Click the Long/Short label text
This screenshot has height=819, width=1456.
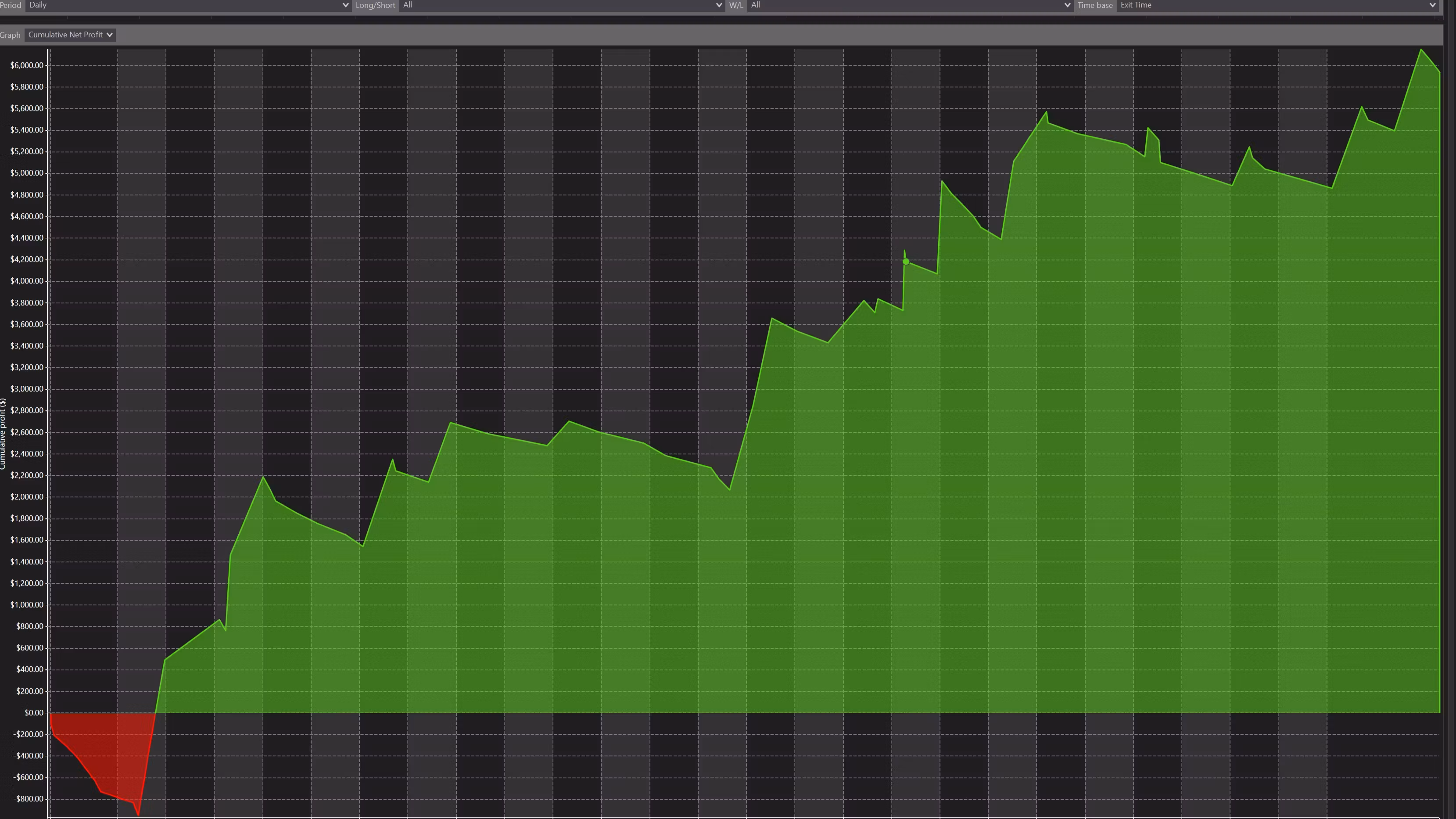click(375, 5)
